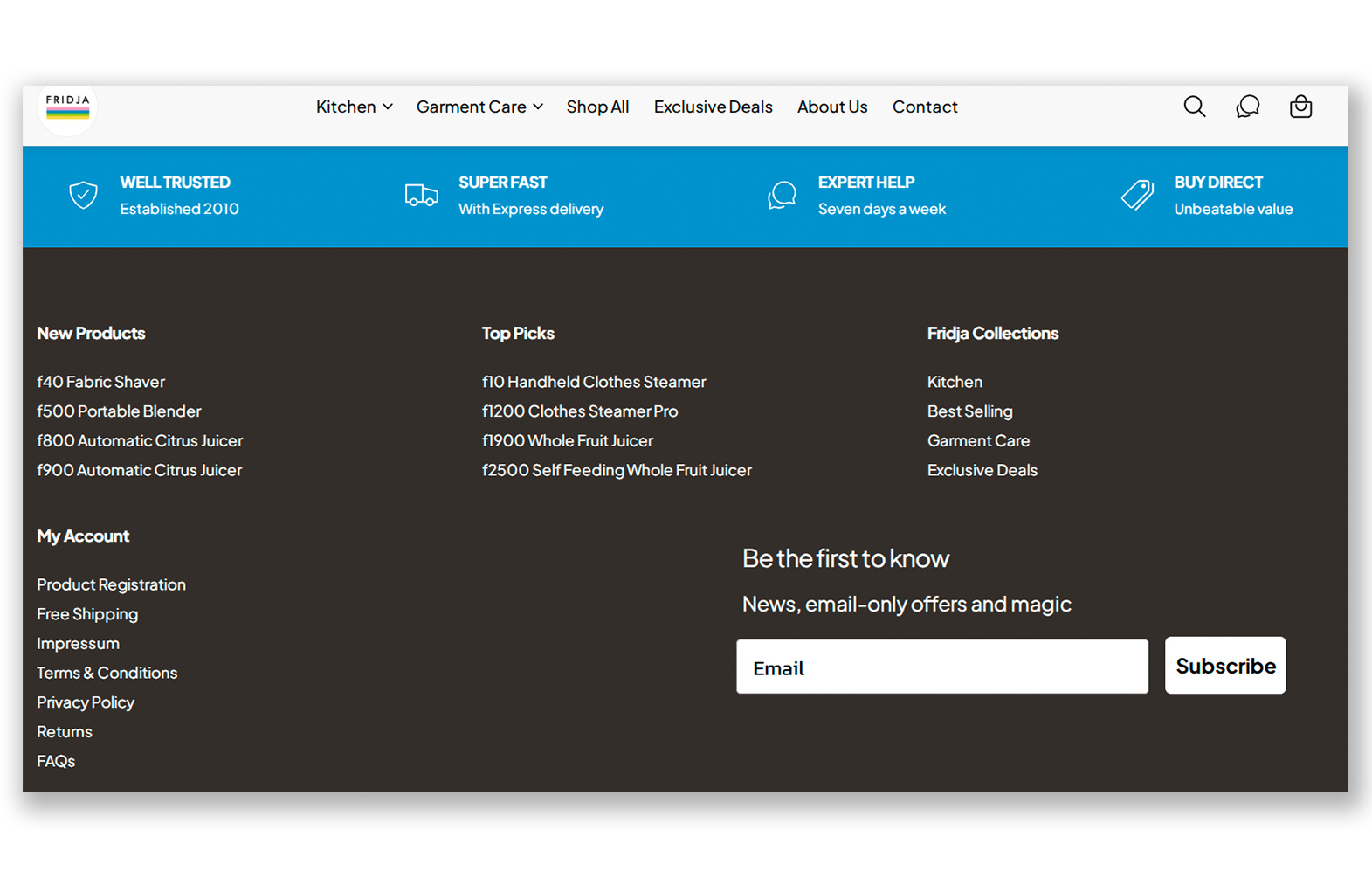Click the Buy Direct price tag icon
Viewport: 1372px width, 878px height.
(x=1137, y=195)
